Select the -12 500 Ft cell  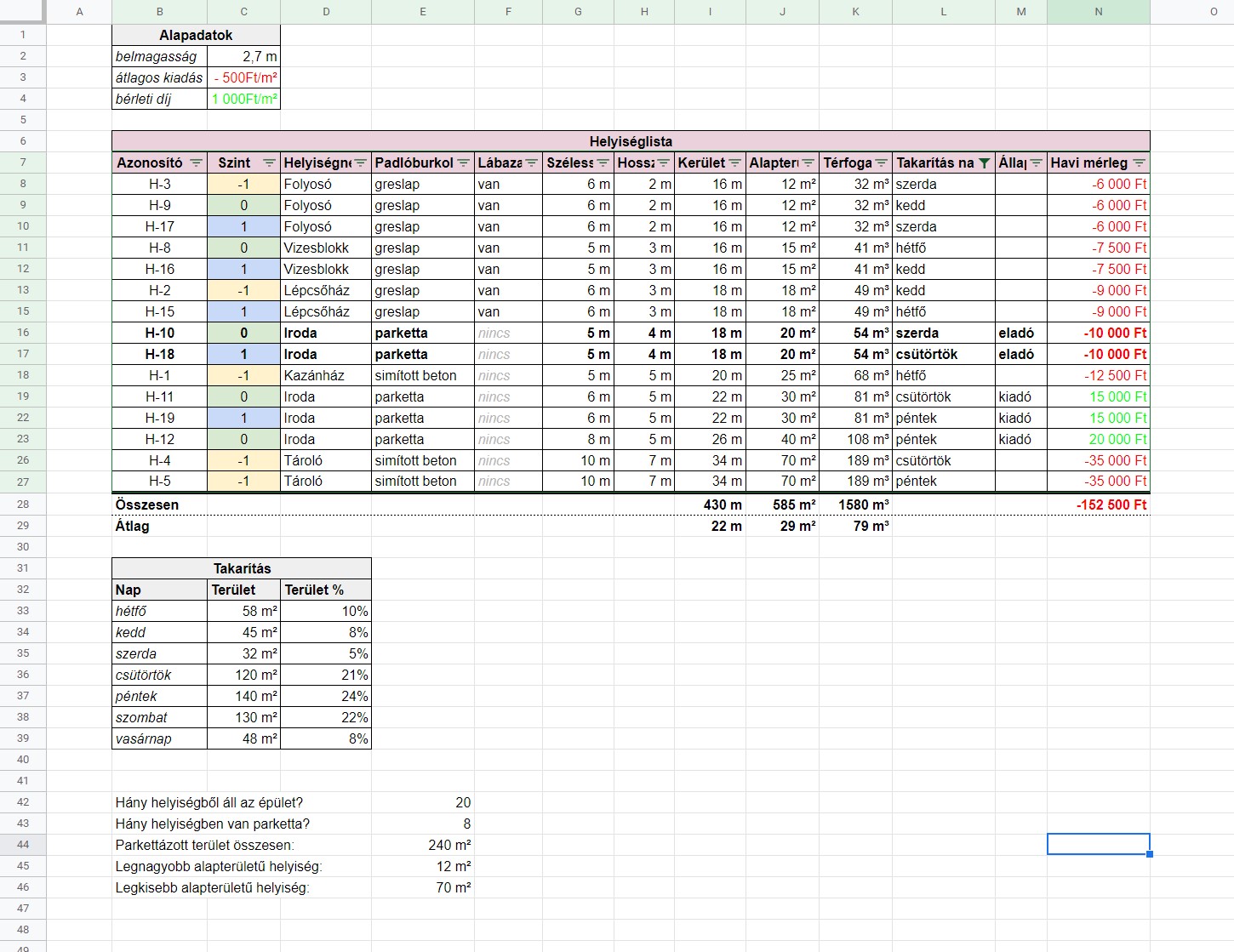tap(1099, 375)
